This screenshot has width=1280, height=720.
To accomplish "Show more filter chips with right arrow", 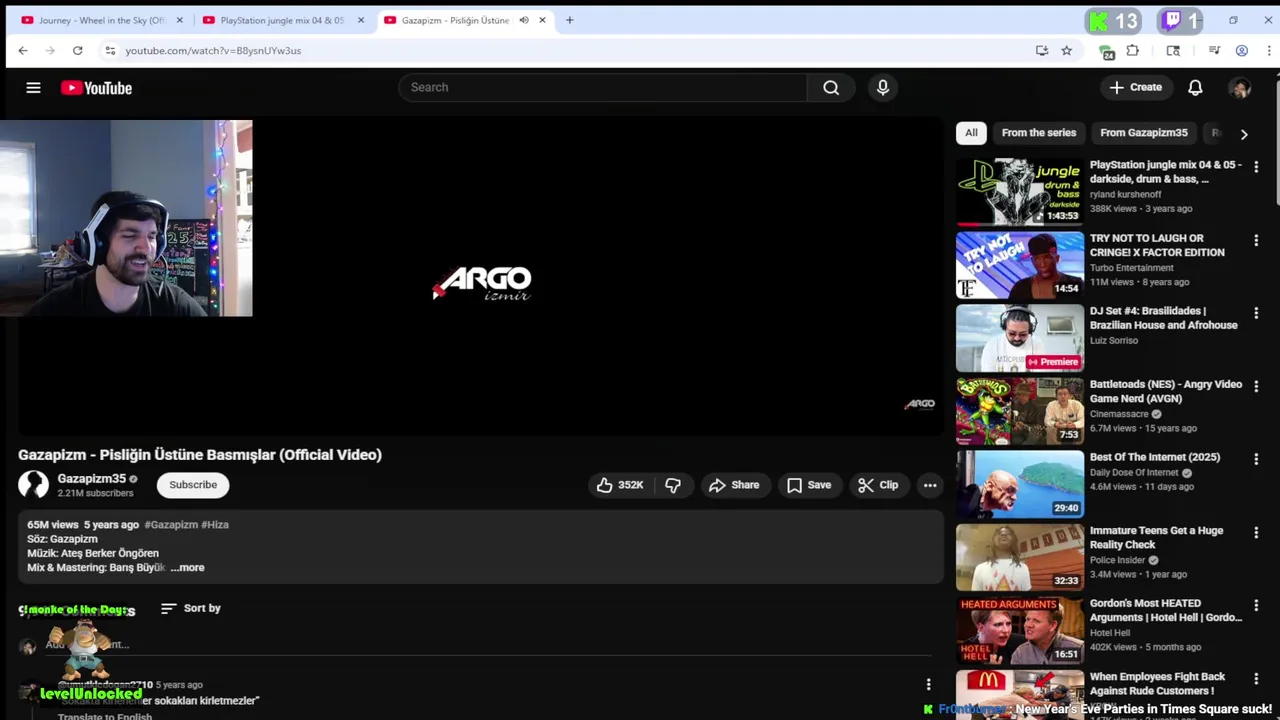I will coord(1244,134).
